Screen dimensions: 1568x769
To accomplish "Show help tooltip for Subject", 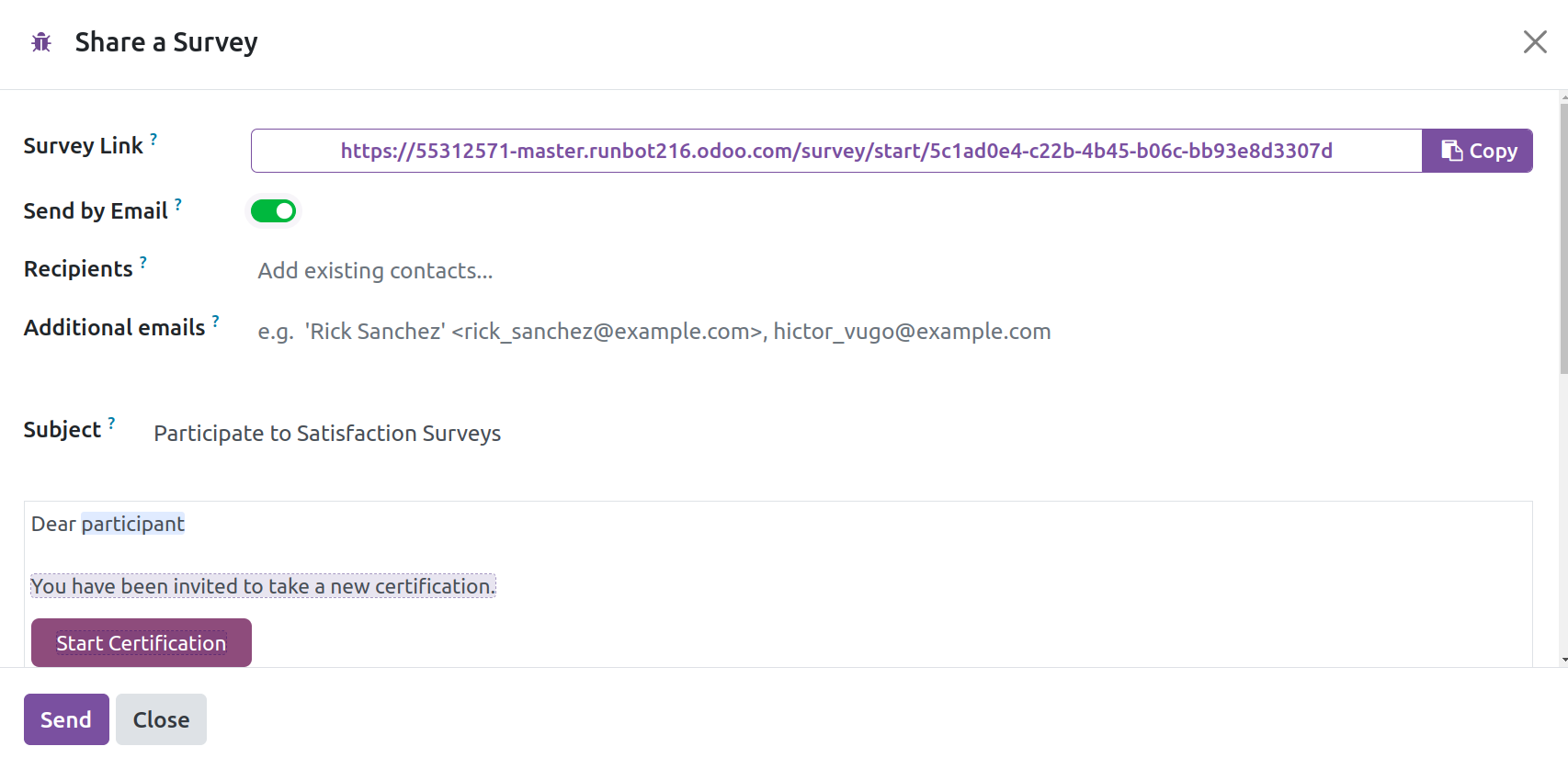I will (111, 424).
